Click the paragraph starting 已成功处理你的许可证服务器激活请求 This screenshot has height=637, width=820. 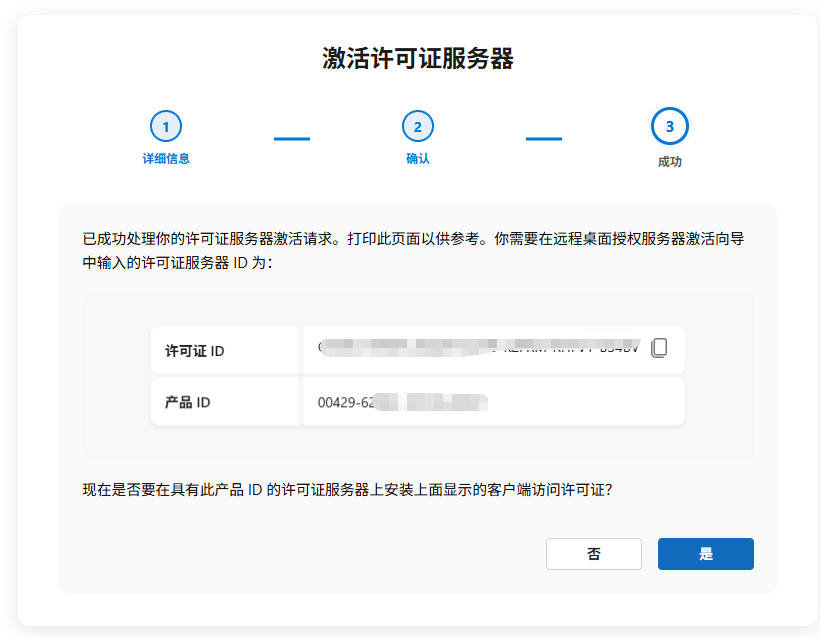[413, 251]
